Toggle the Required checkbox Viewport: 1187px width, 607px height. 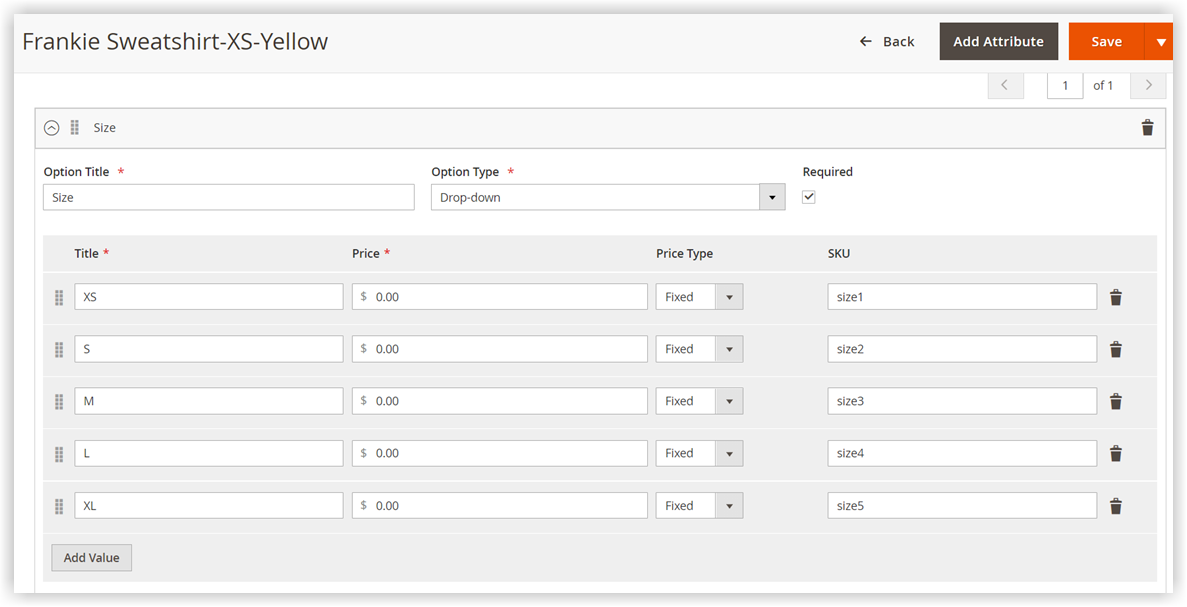click(x=809, y=196)
